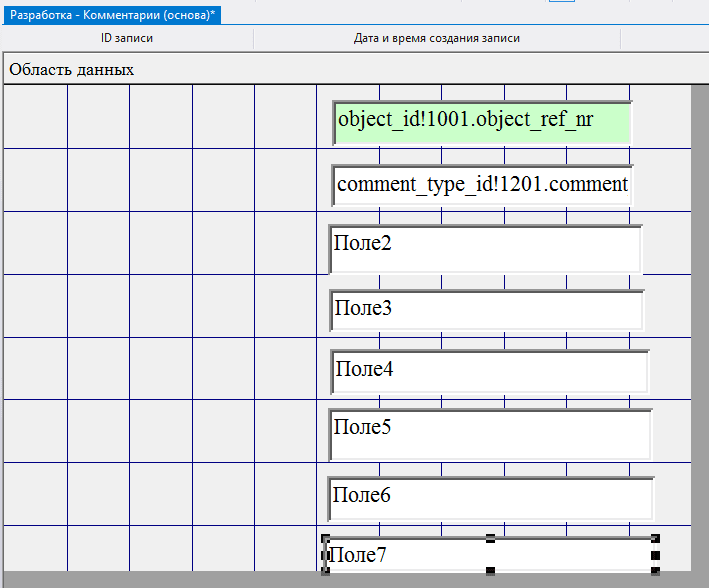Viewport: 709px width, 588px height.
Task: Click top-left move handle of Поле7
Action: pyautogui.click(x=326, y=539)
